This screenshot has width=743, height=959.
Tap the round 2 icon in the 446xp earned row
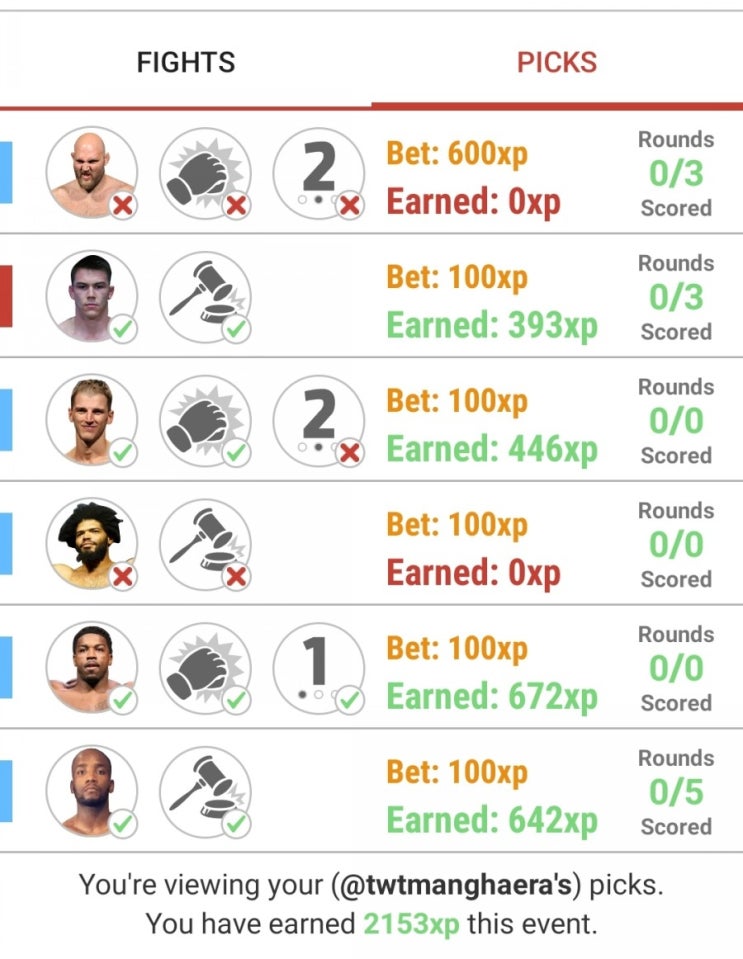[319, 421]
